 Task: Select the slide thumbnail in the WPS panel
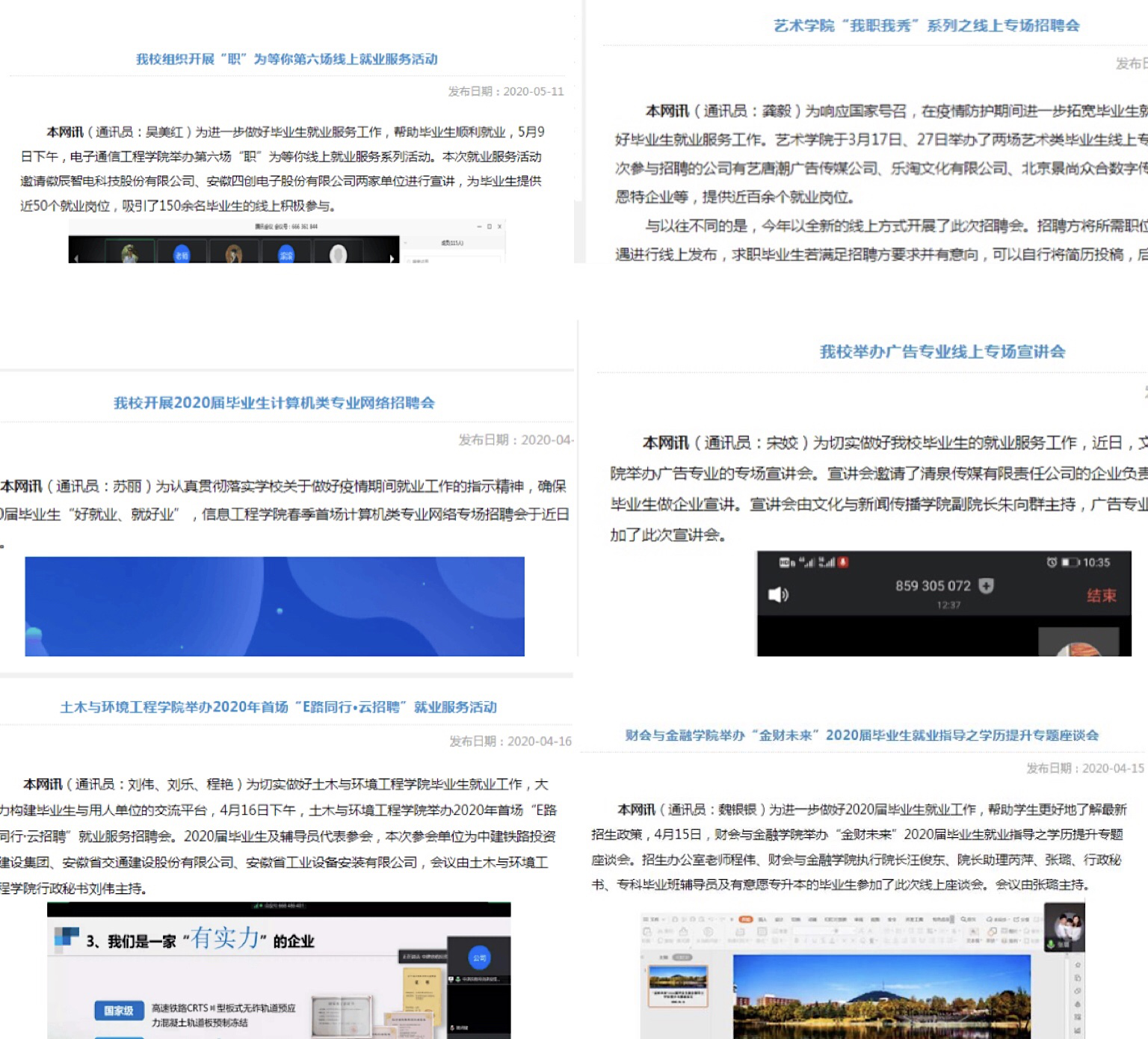tap(678, 985)
